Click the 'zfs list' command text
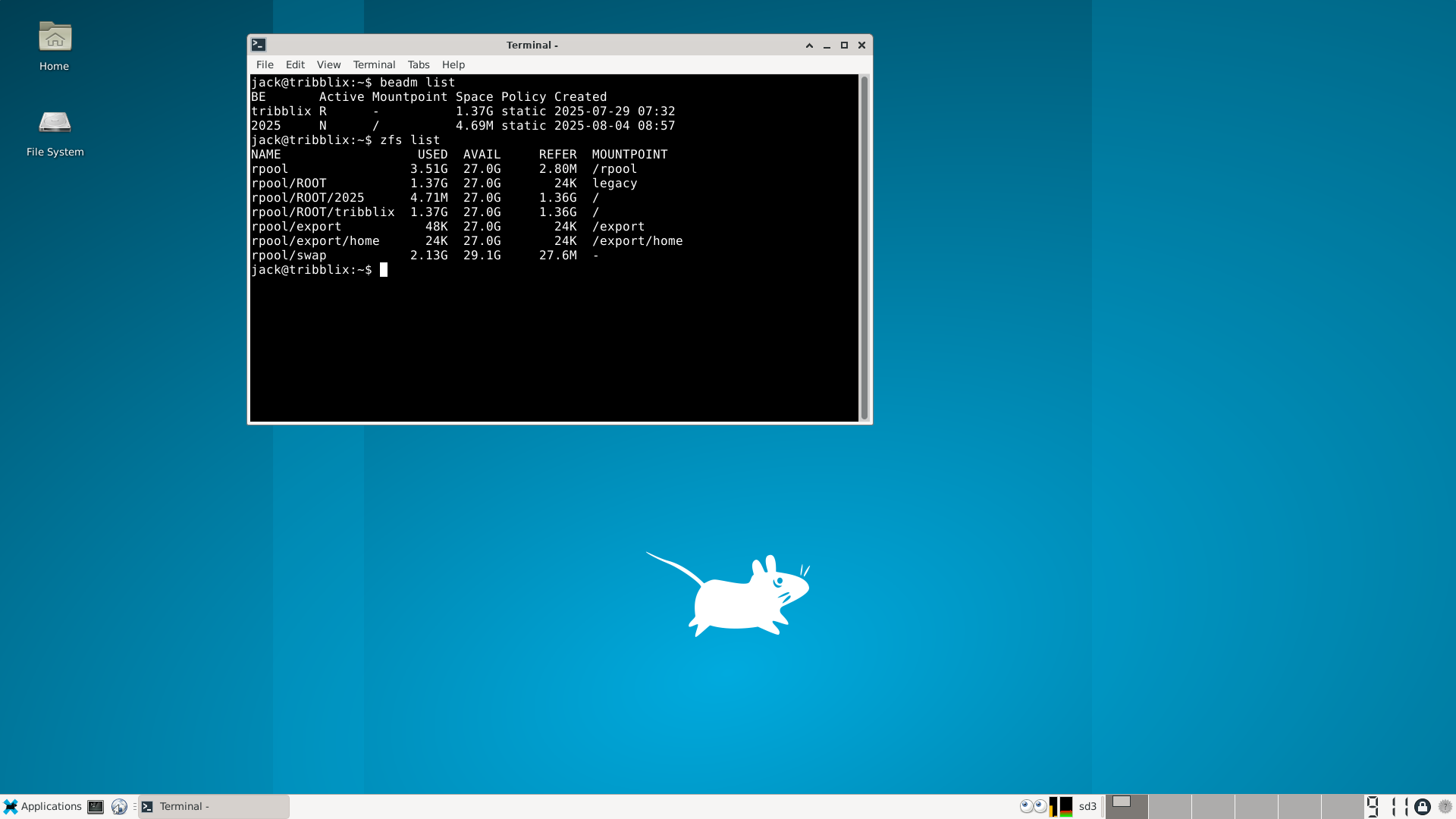 pyautogui.click(x=410, y=140)
